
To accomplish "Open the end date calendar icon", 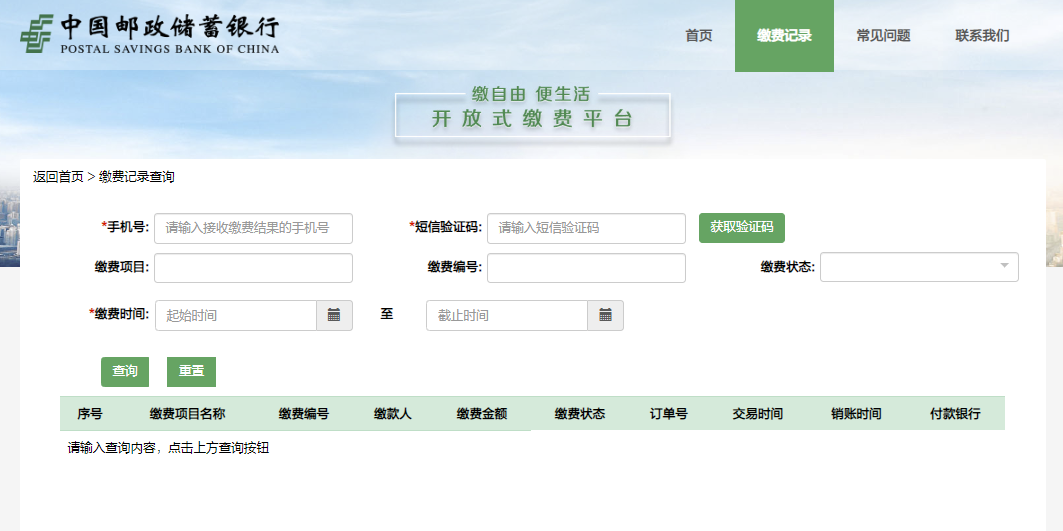I will point(605,315).
